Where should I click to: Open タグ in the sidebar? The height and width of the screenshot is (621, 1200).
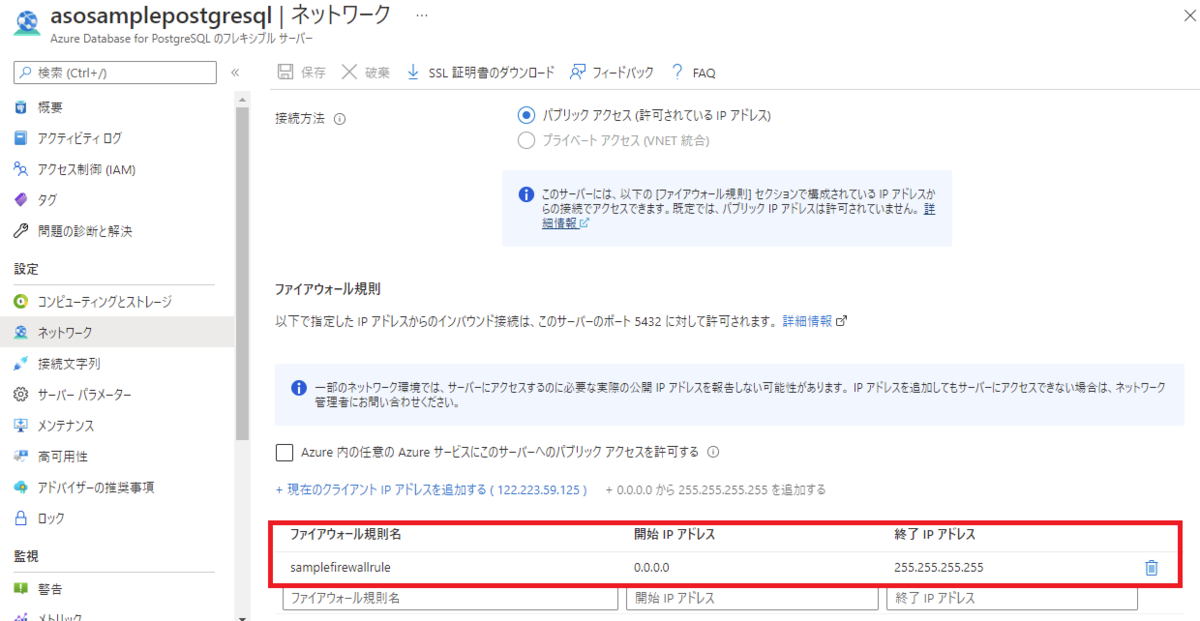[x=47, y=200]
